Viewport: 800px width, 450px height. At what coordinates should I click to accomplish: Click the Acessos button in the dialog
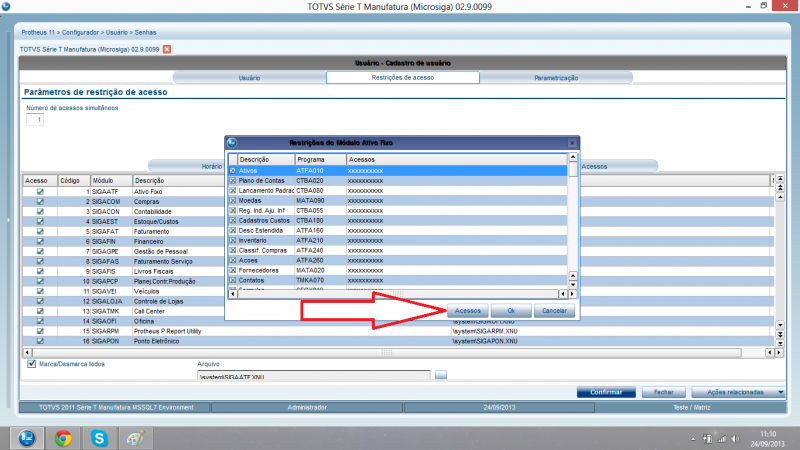pos(468,310)
